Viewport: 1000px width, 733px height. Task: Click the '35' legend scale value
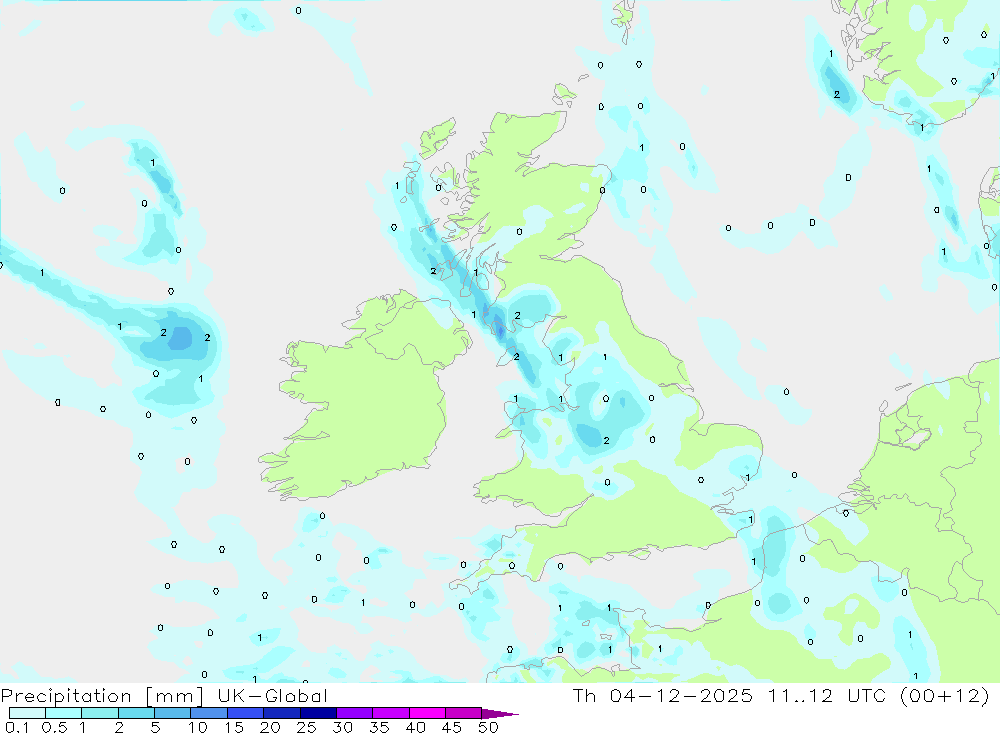click(379, 727)
